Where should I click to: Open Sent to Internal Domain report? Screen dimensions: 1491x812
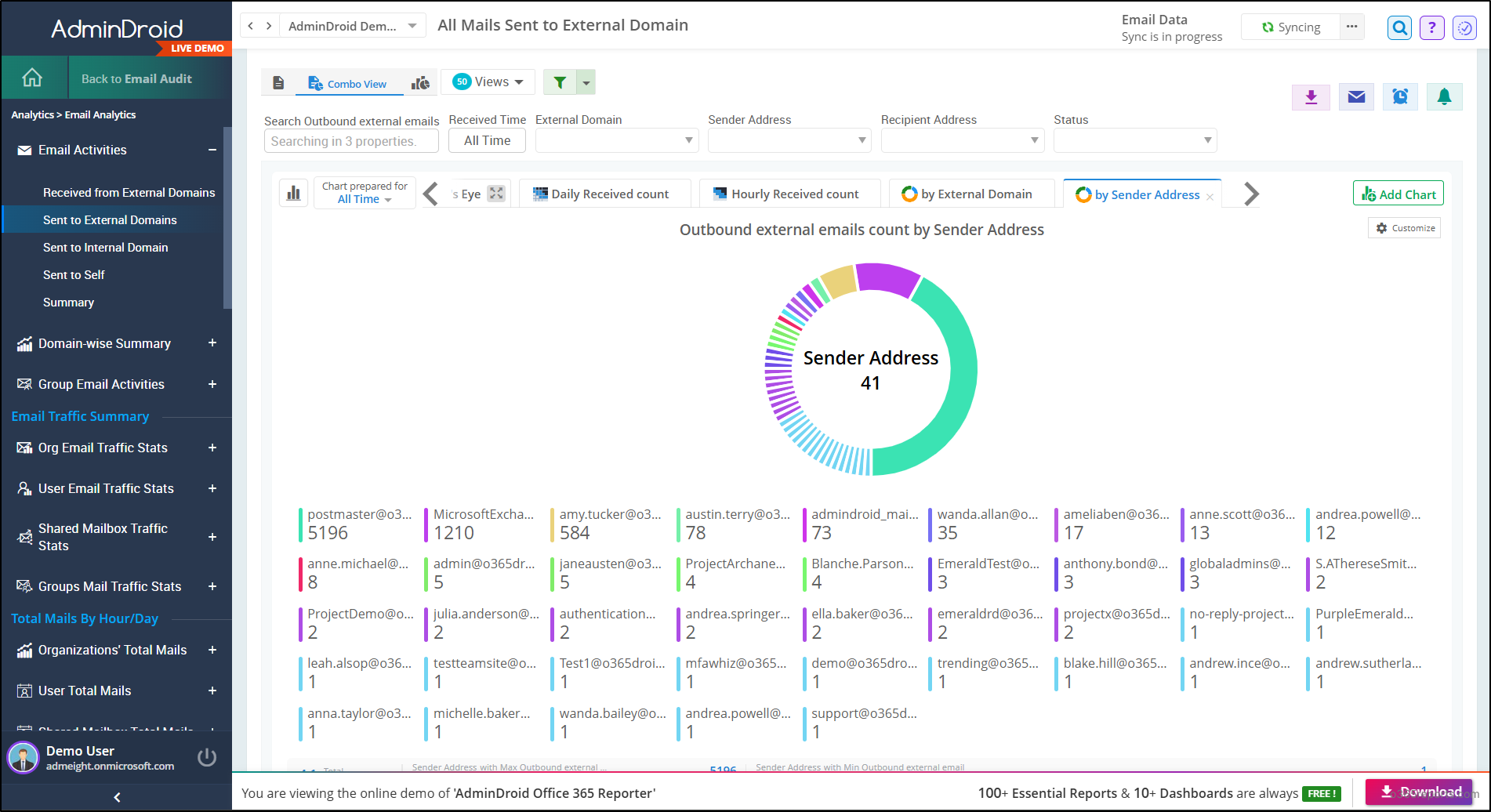[x=106, y=247]
